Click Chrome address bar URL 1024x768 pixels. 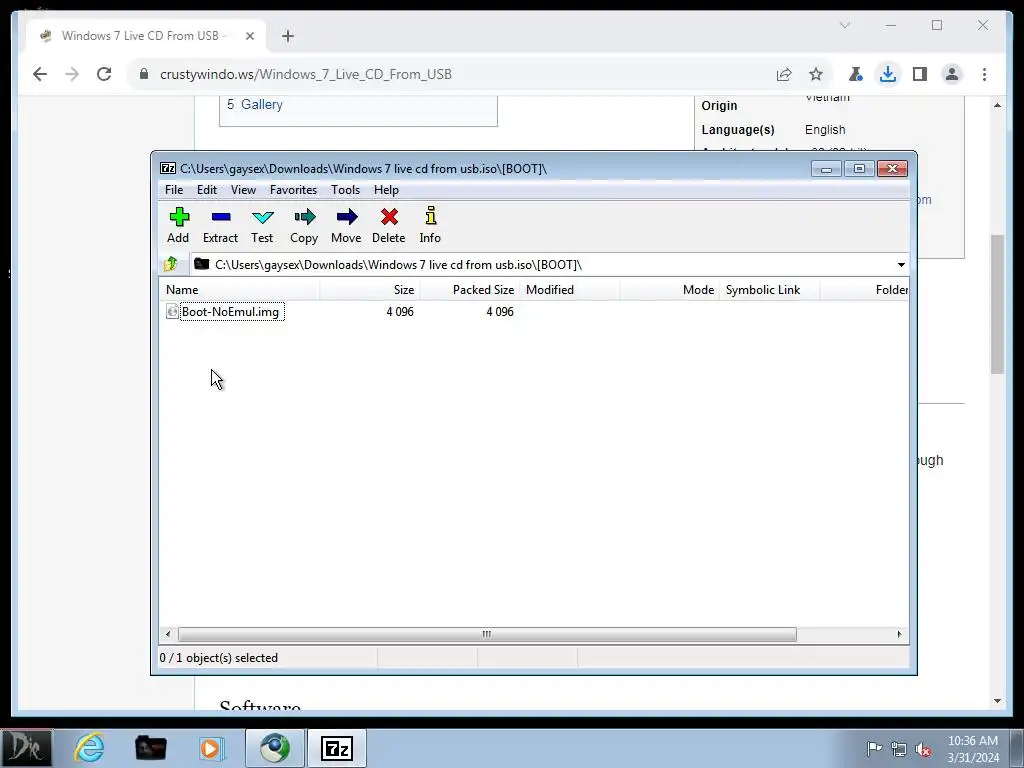coord(306,74)
